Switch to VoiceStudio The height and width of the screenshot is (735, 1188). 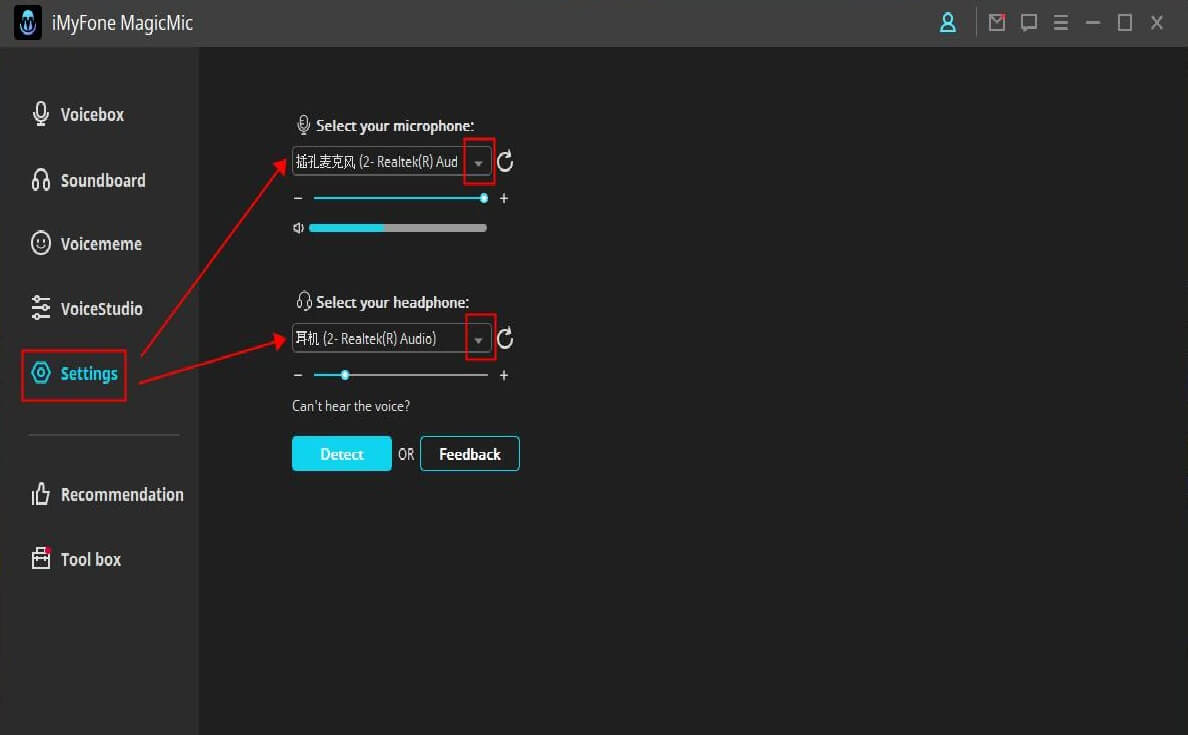point(86,308)
